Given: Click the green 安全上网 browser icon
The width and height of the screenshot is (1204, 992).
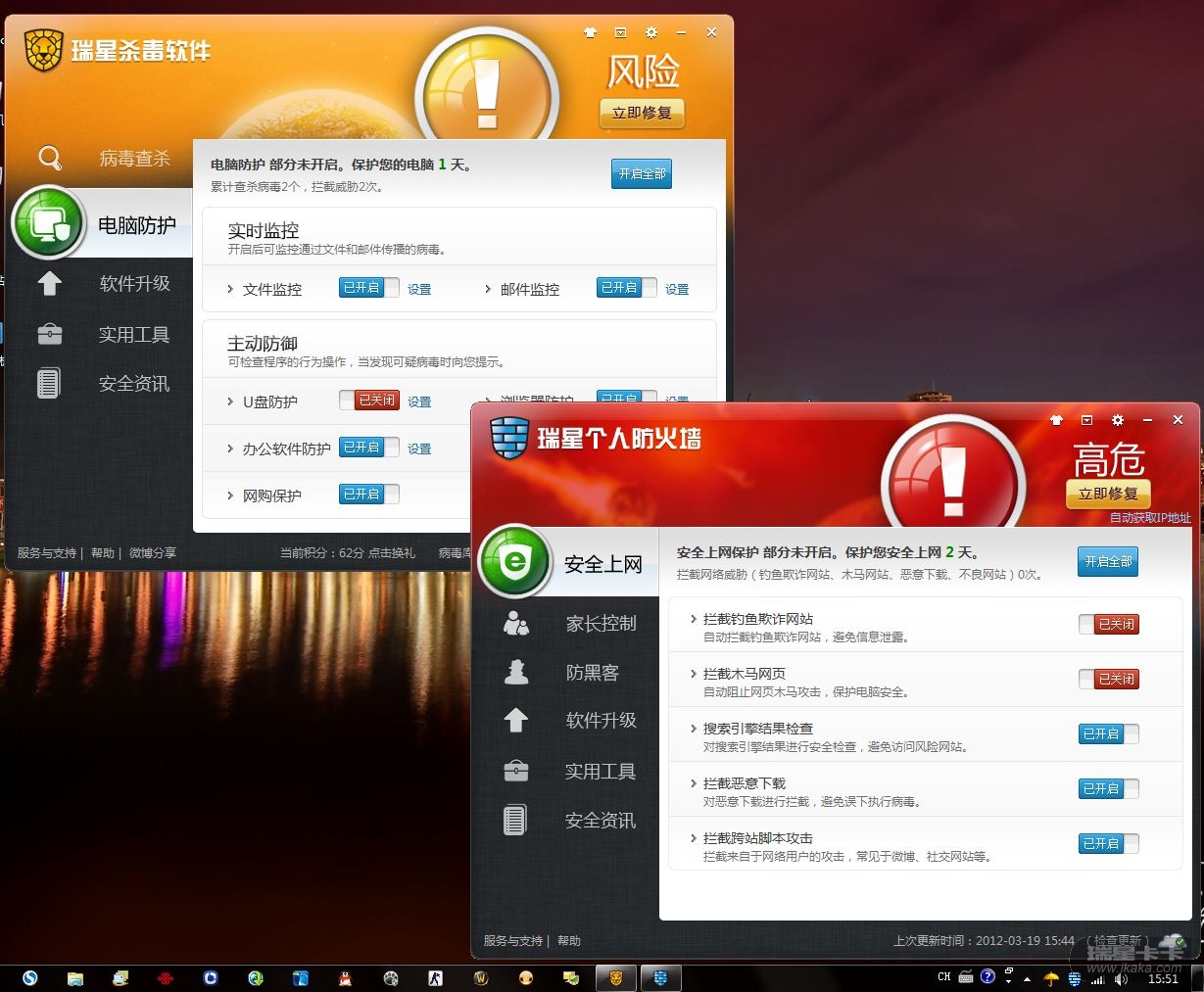Looking at the screenshot, I should pos(515,563).
